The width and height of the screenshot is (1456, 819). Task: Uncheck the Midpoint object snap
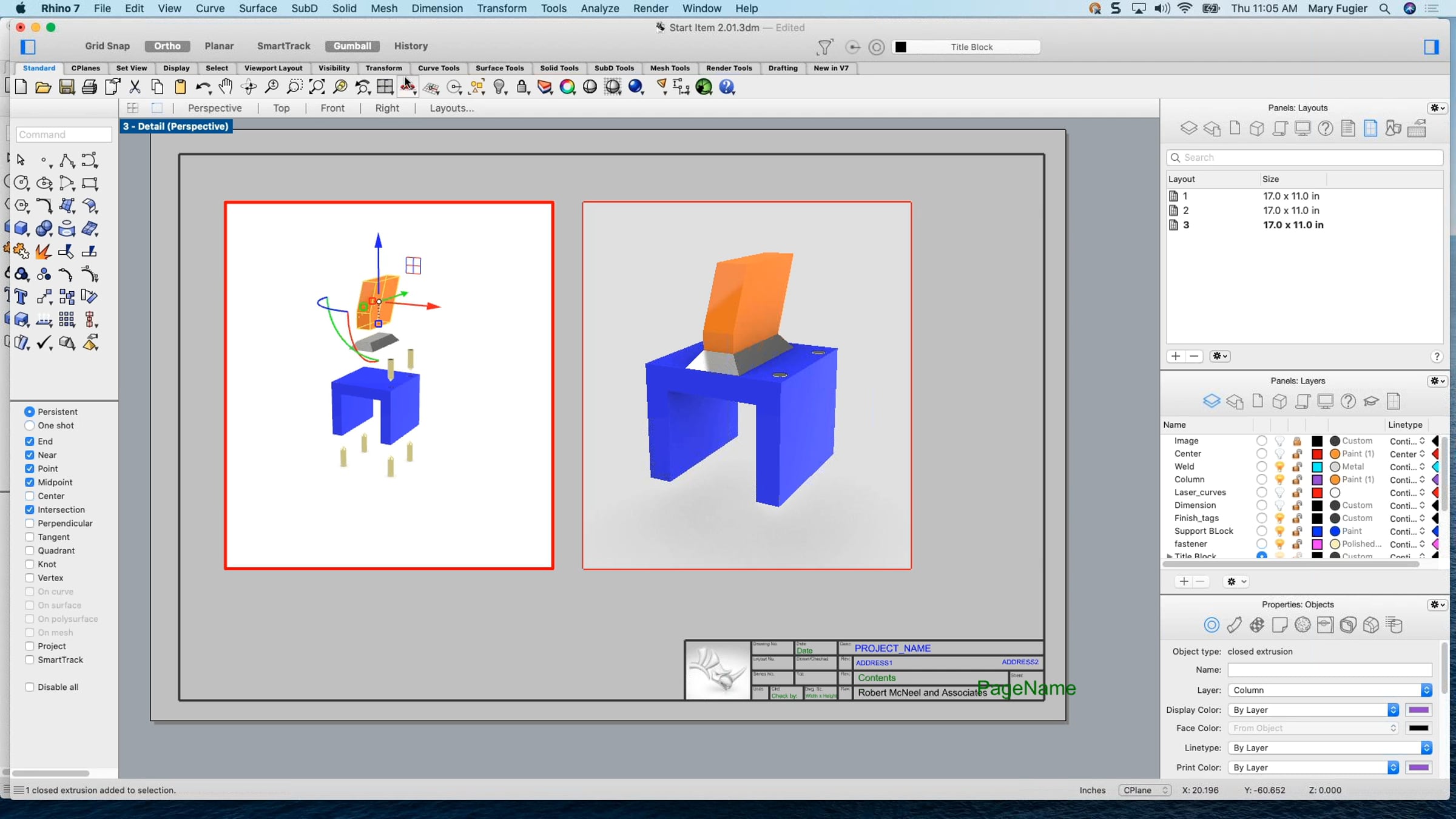tap(29, 482)
